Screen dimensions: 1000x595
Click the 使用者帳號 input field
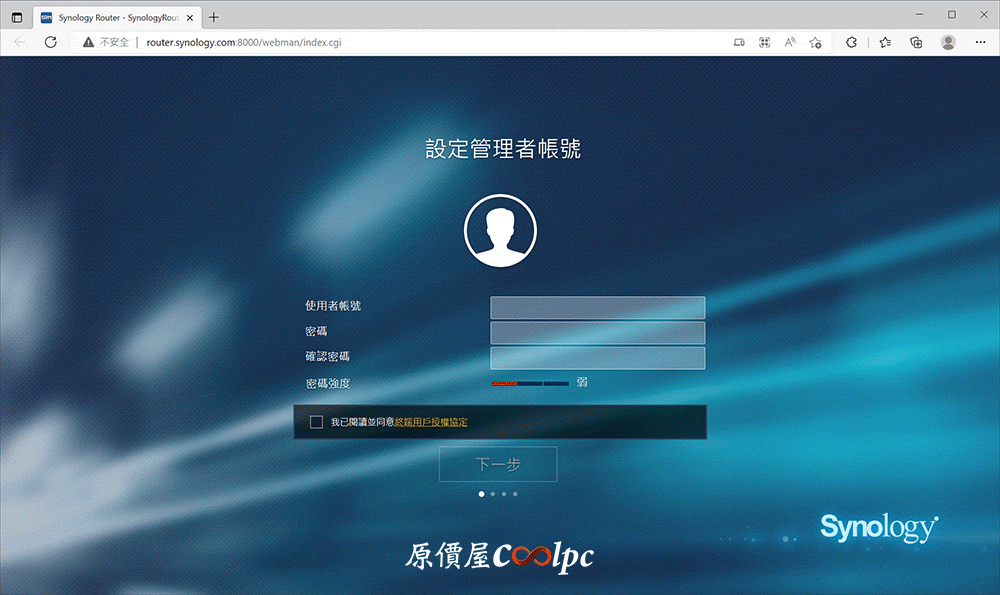(x=598, y=307)
